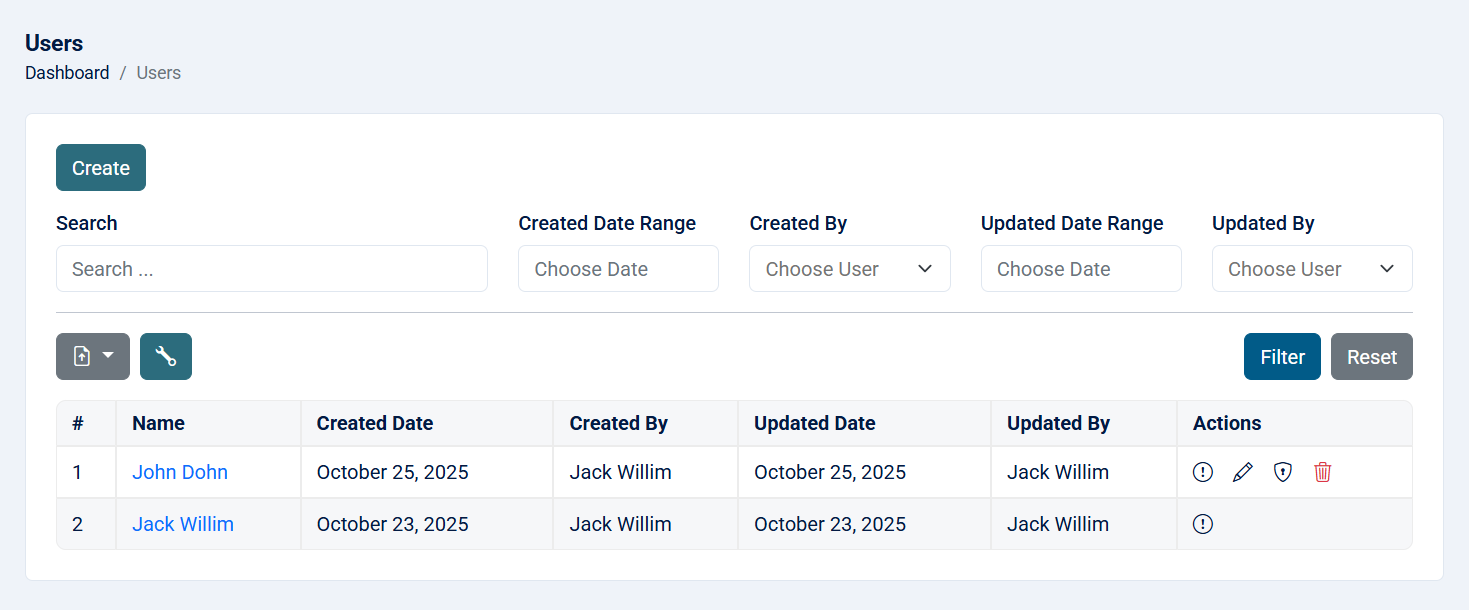Click the info icon for Jack Willim

[x=1203, y=524]
